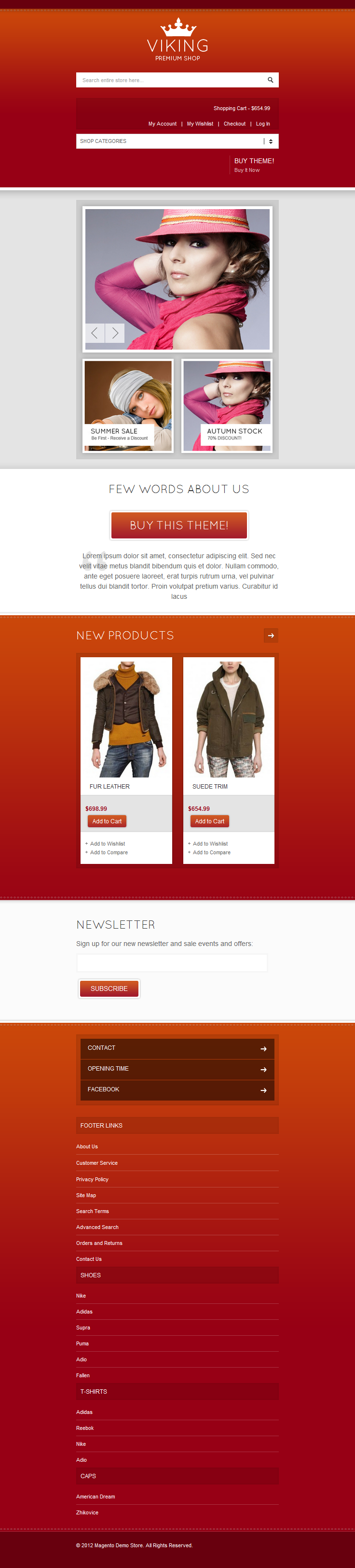Viewport: 355px width, 1568px height.
Task: Open the Shop Categories dropdown
Action: click(177, 141)
